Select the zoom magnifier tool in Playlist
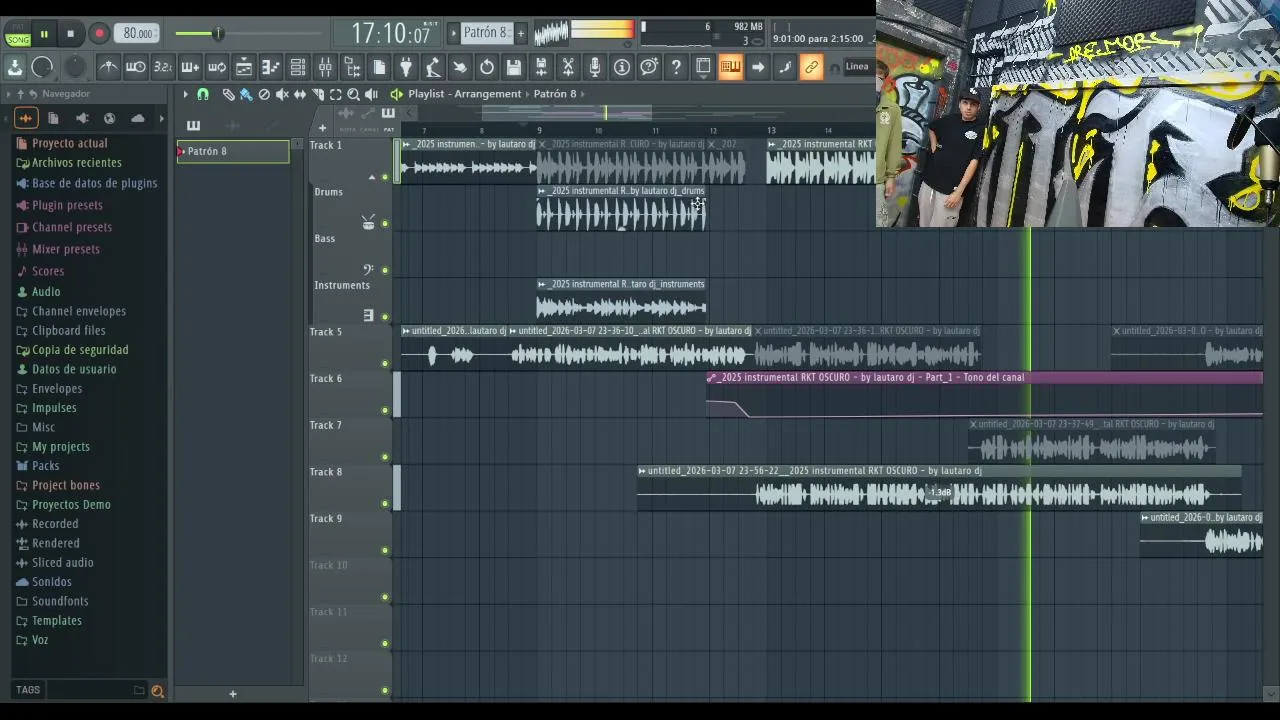This screenshot has width=1280, height=720. (x=353, y=94)
